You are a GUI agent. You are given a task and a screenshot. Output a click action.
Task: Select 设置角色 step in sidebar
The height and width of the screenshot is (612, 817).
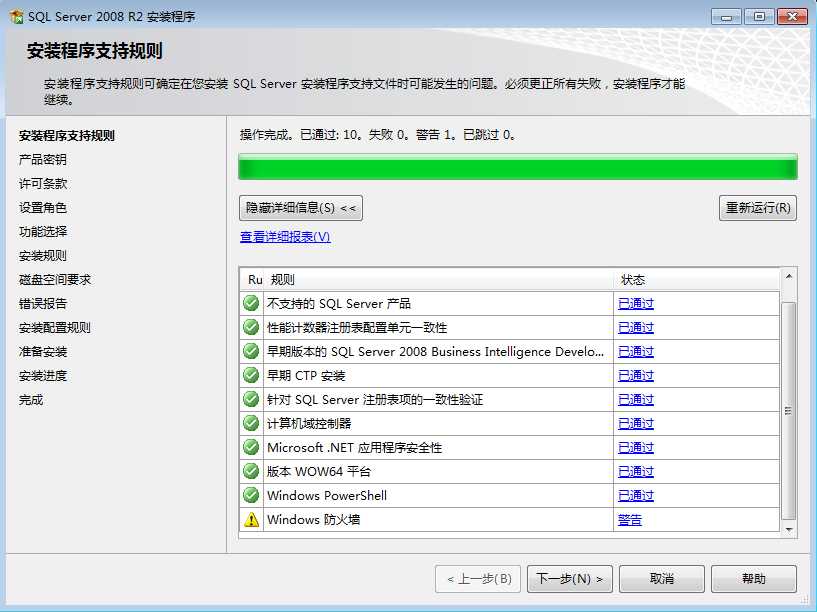(43, 207)
